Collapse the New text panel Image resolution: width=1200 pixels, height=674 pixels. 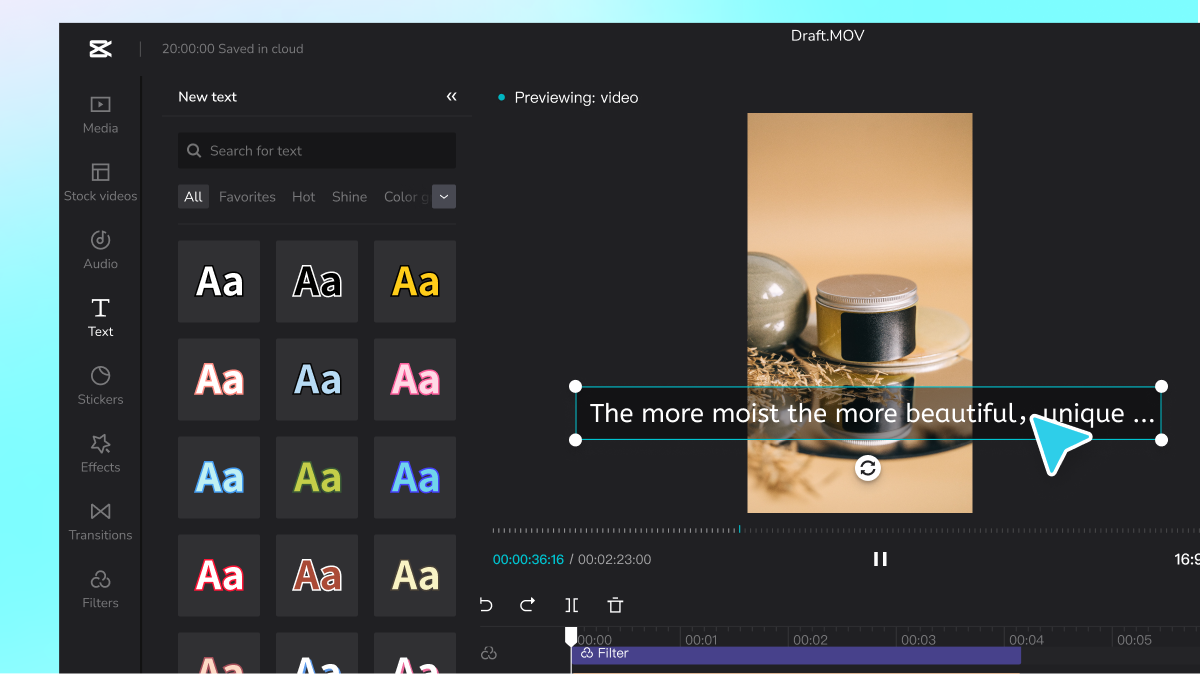point(451,97)
